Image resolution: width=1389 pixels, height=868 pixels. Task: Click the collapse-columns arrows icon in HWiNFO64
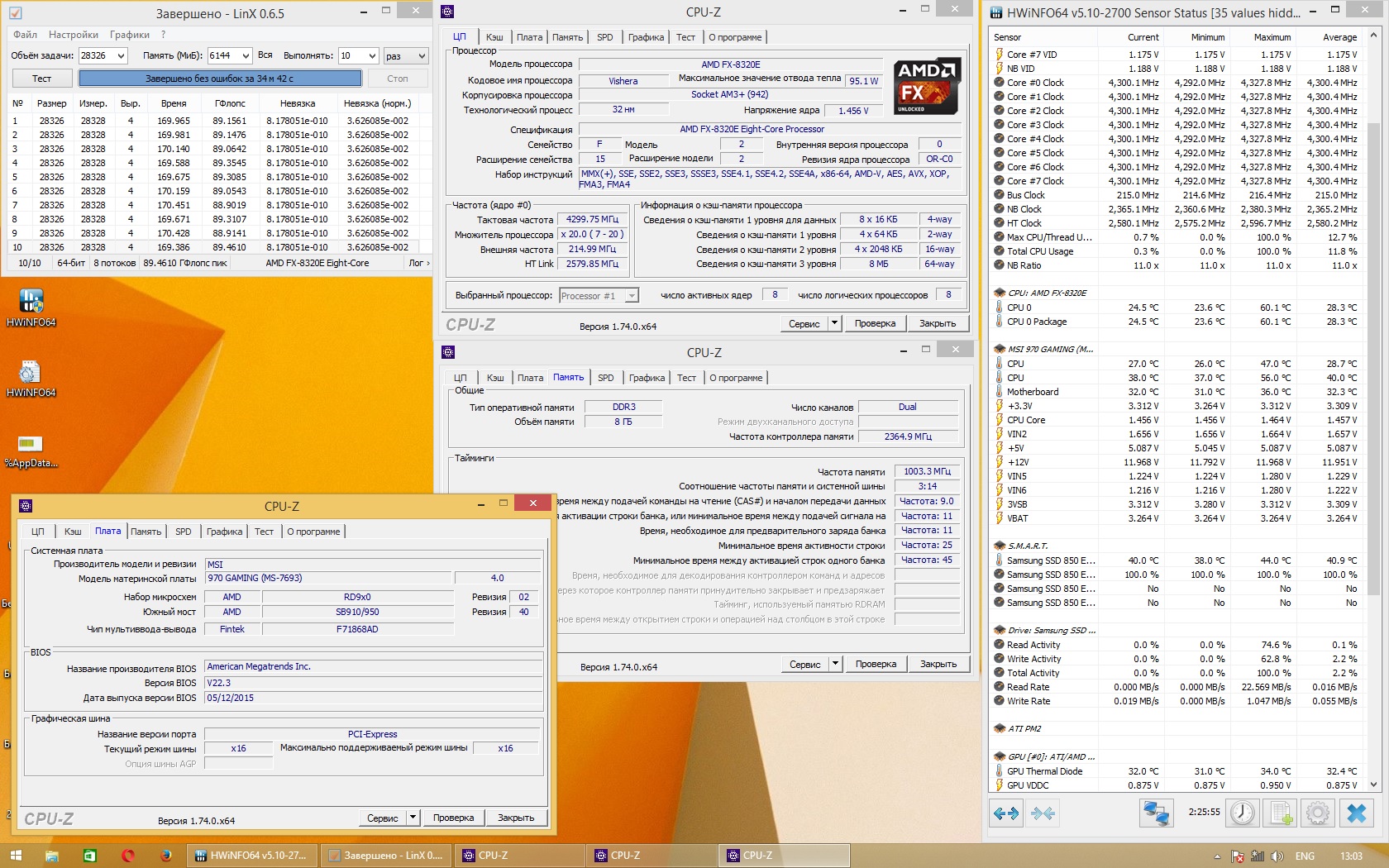(x=1043, y=813)
